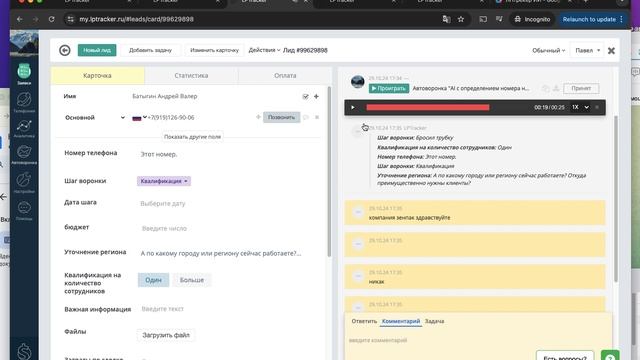Open the Автоворонка sidebar icon
This screenshot has height=360, width=640.
(x=24, y=155)
